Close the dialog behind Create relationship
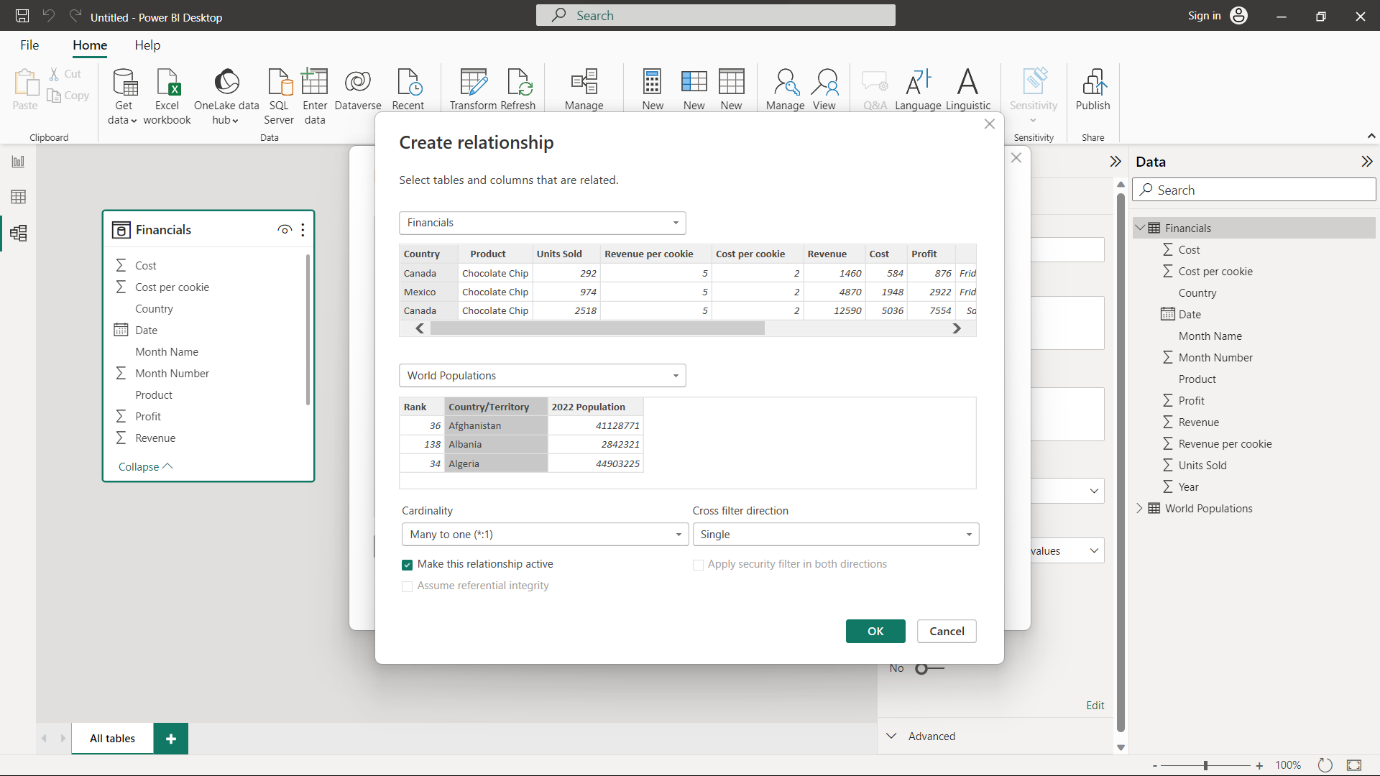Screen dimensions: 1380x776 tap(1017, 158)
